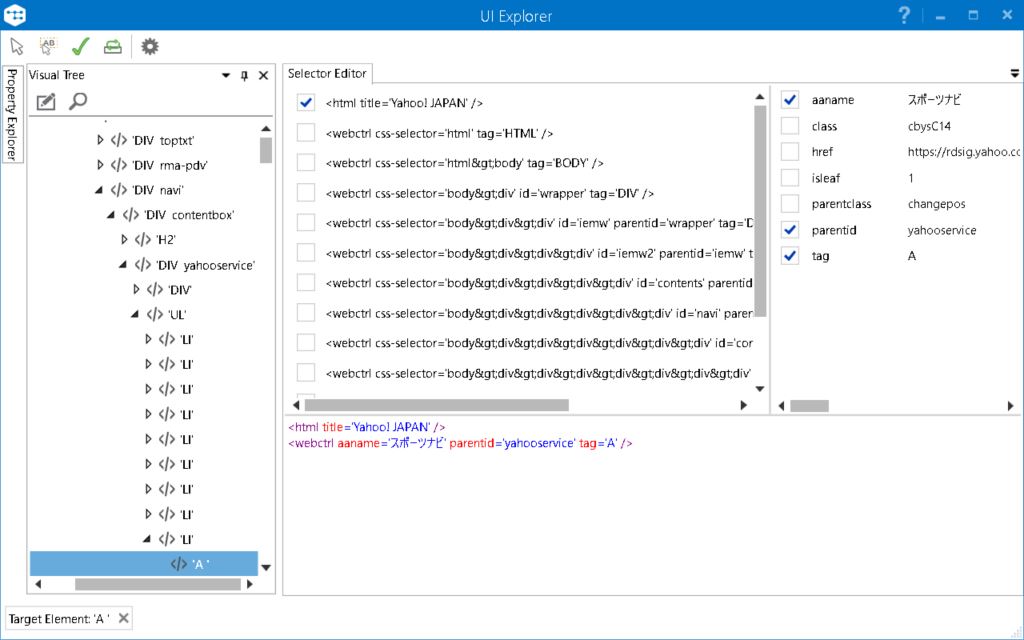Screen dimensions: 1024x640
Task: Click the UiPath logo in title bar
Action: pos(14,15)
